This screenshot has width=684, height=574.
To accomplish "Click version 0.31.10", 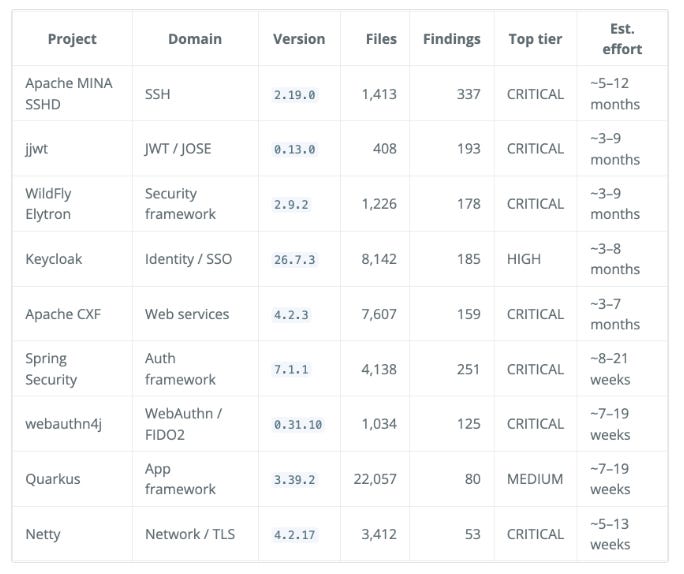I will click(298, 425).
